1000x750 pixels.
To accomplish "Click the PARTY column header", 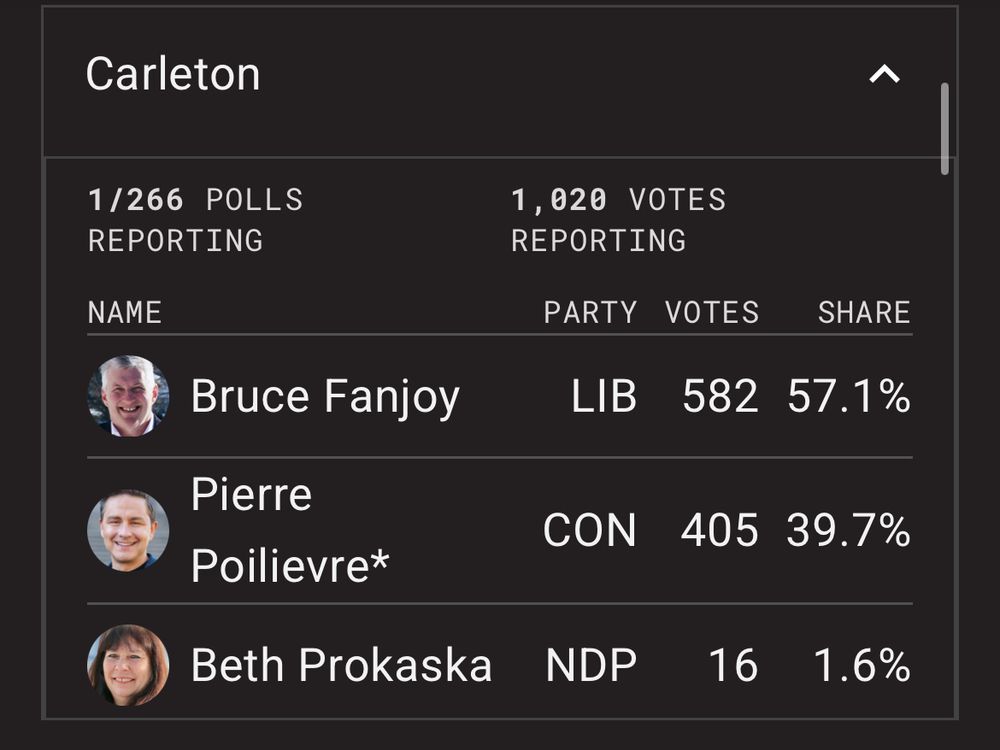I will (x=590, y=312).
